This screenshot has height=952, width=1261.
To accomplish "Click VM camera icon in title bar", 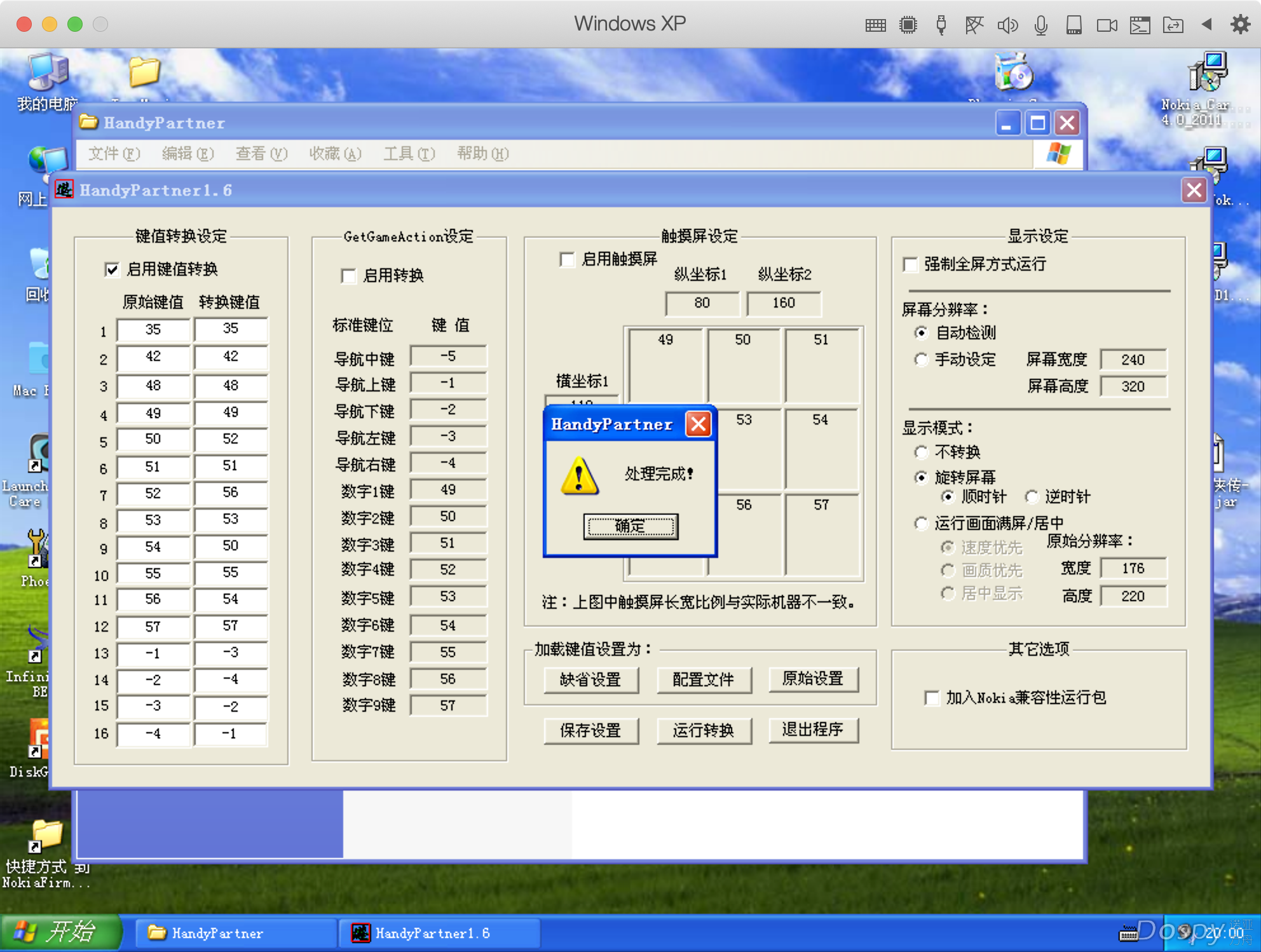I will [1107, 25].
